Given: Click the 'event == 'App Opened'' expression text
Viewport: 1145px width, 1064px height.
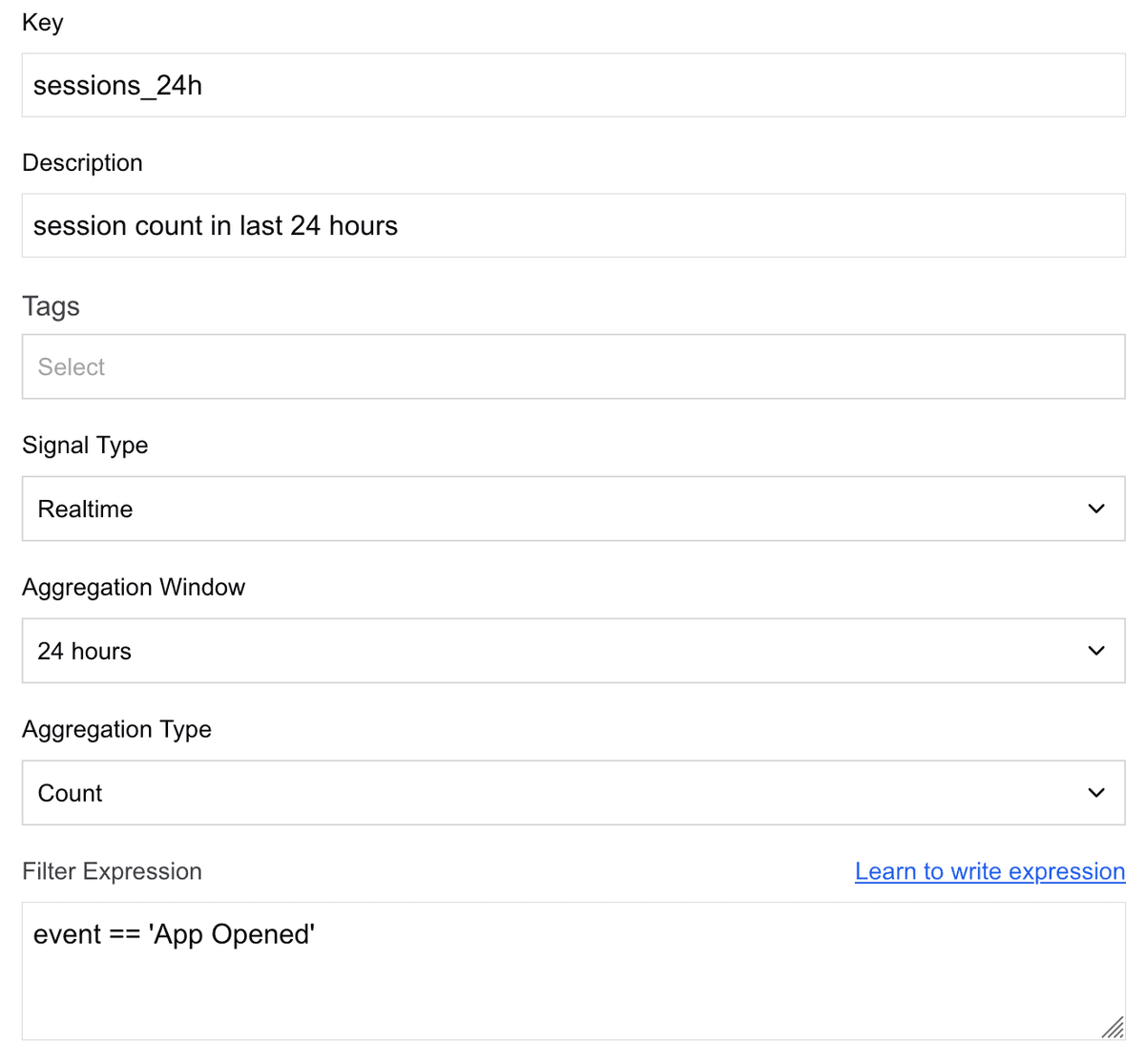Looking at the screenshot, I should pyautogui.click(x=174, y=934).
